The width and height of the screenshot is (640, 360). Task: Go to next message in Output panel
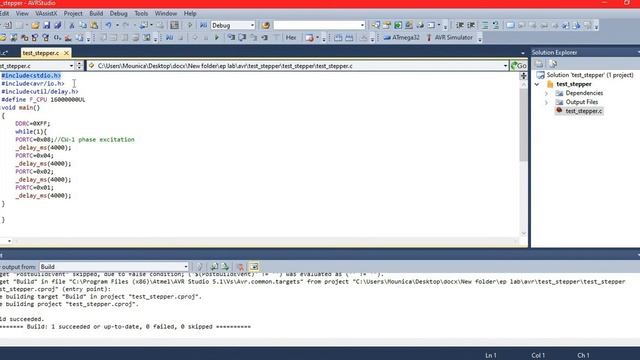pyautogui.click(x=225, y=267)
